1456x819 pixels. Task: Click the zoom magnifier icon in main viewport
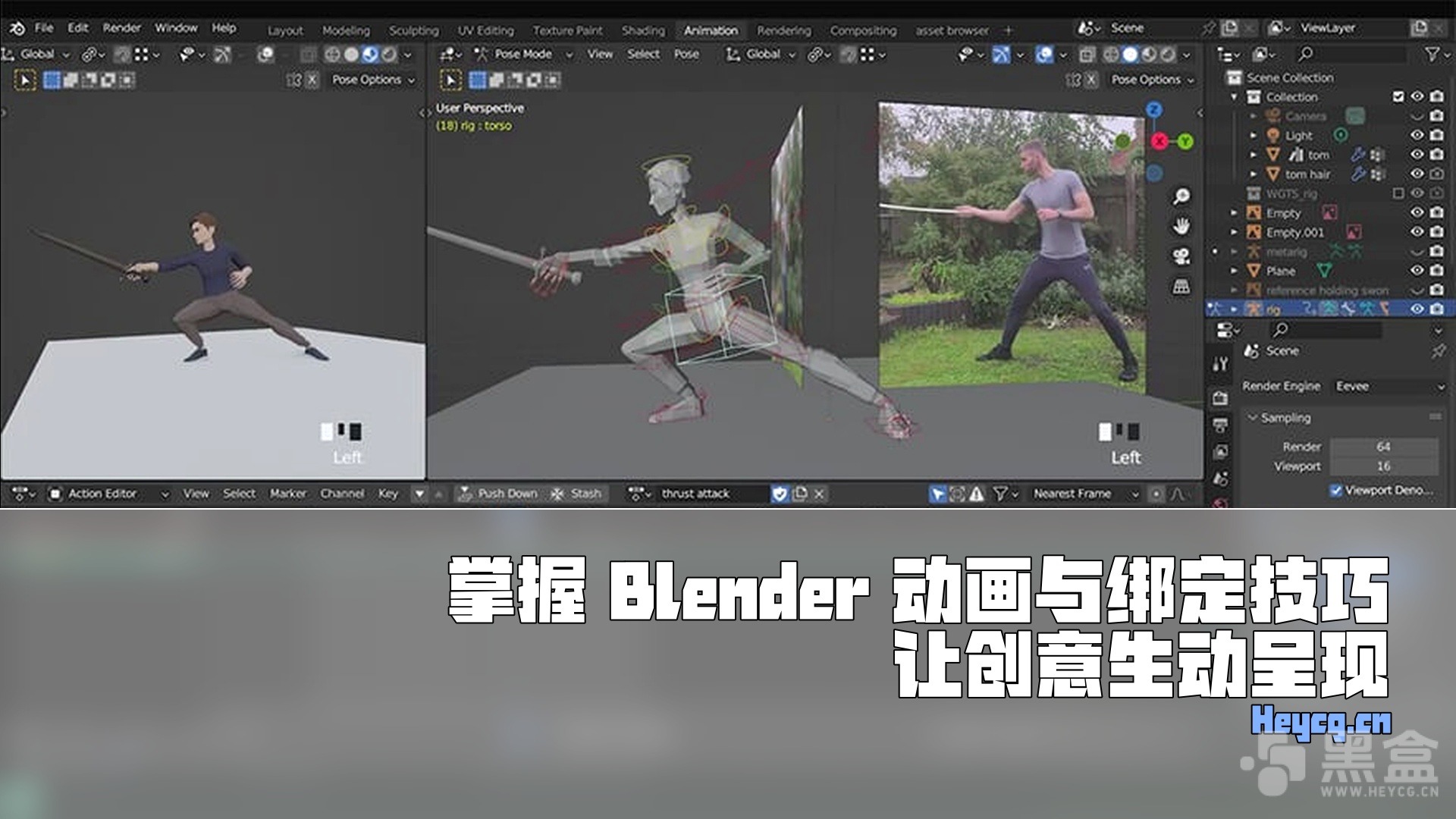1181,196
